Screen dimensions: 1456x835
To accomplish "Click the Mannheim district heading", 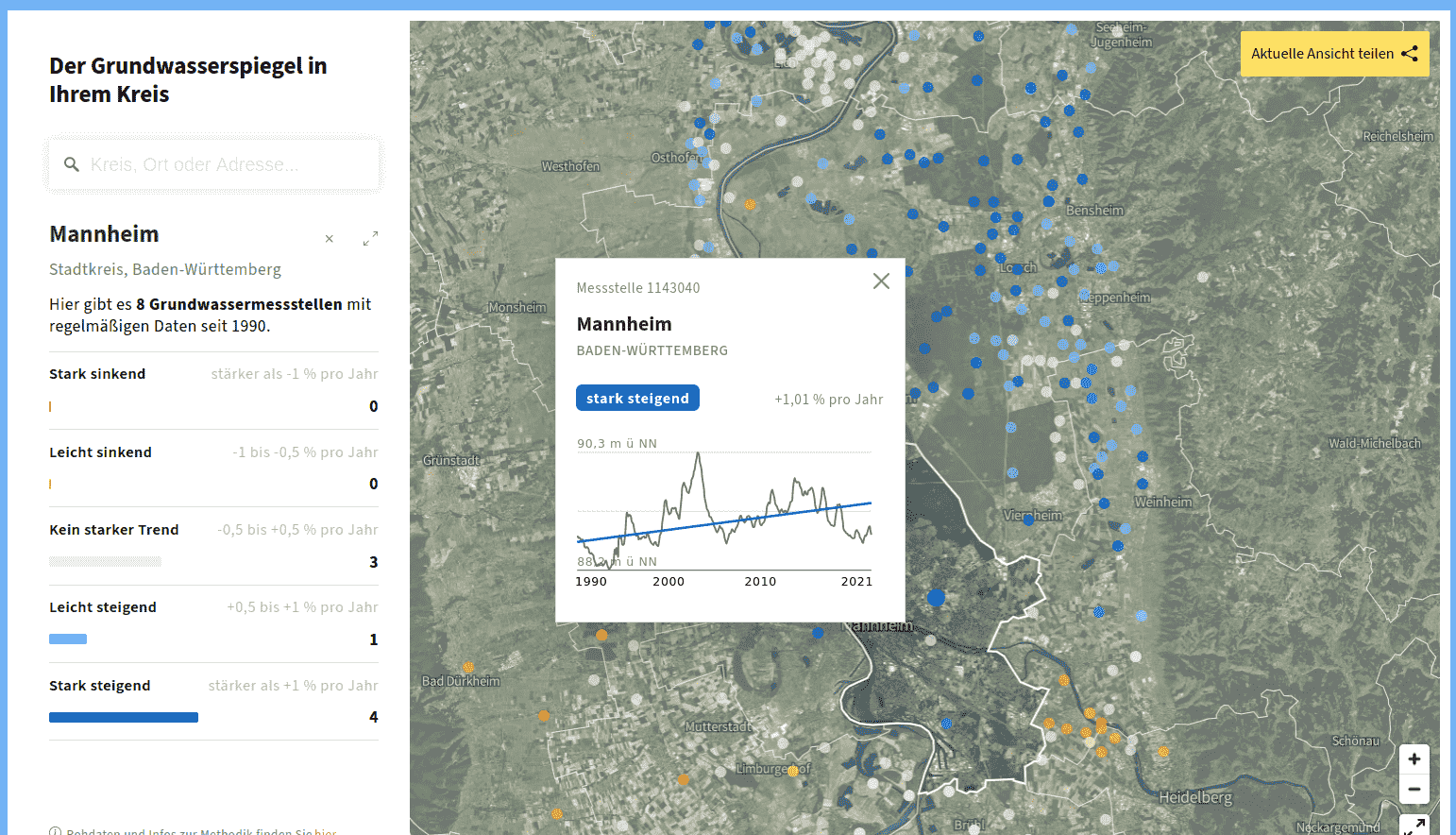I will (x=104, y=234).
